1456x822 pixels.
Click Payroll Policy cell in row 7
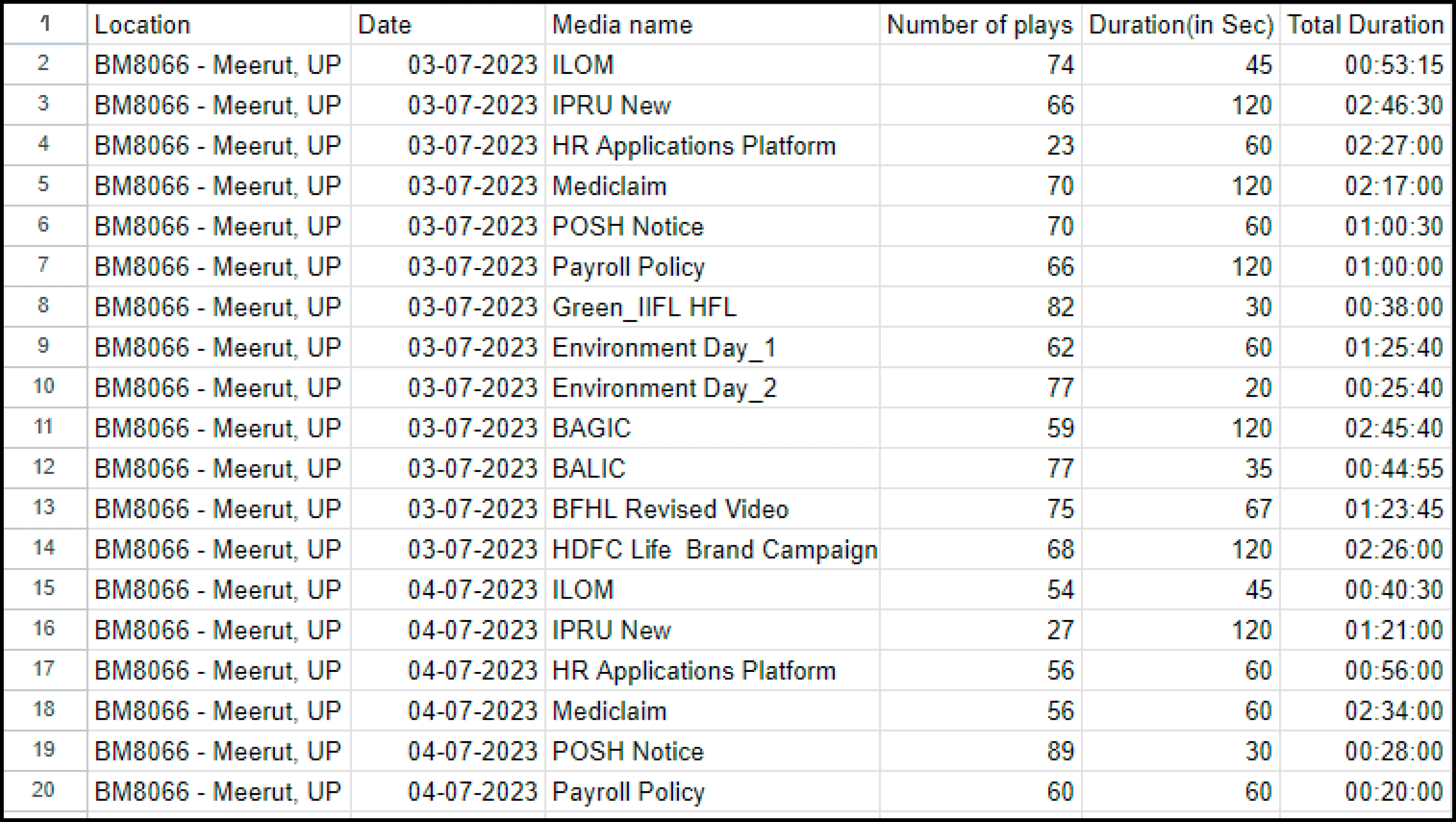coord(712,267)
